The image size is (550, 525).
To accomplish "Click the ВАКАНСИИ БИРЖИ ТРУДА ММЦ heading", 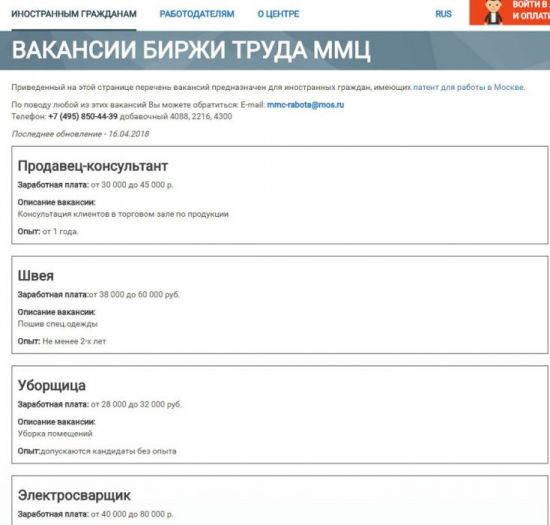I will (191, 50).
